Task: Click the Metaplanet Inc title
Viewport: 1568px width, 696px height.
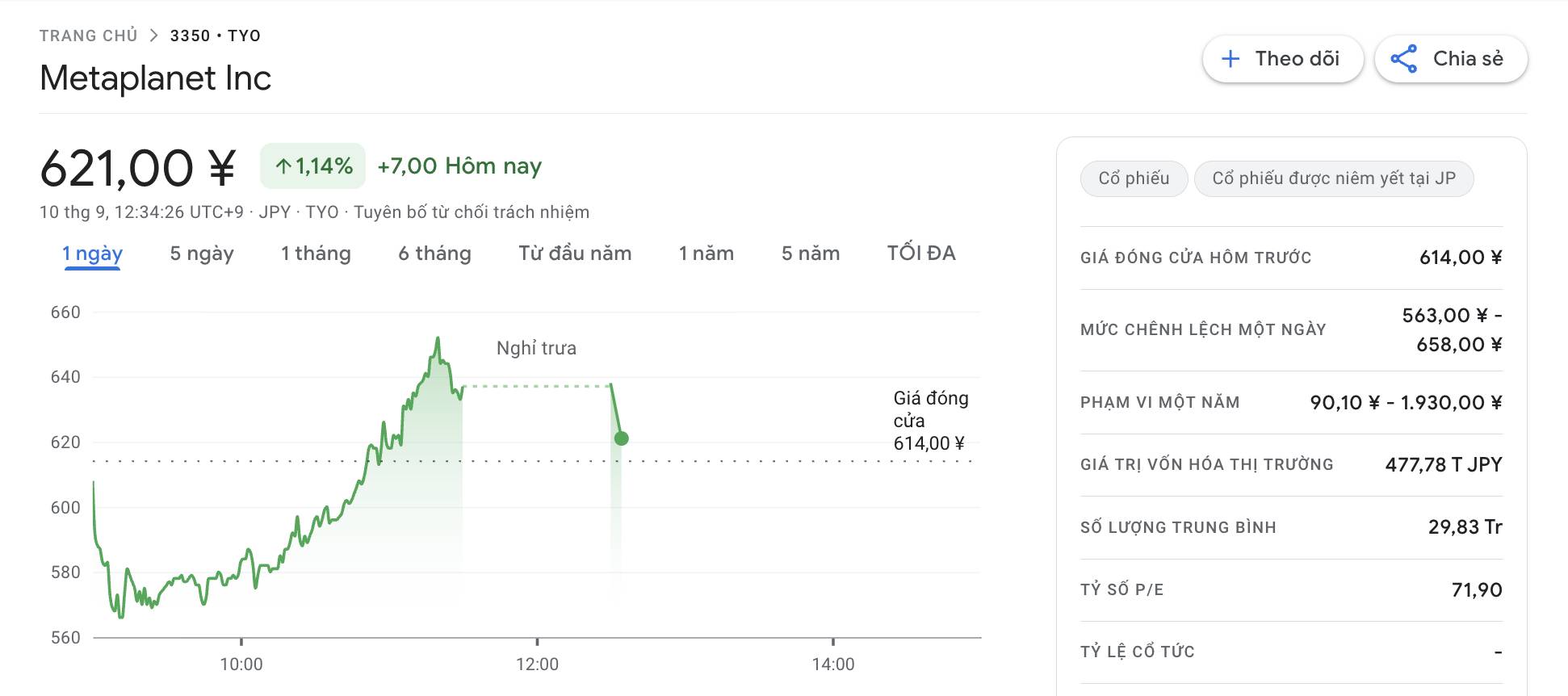Action: [x=156, y=78]
